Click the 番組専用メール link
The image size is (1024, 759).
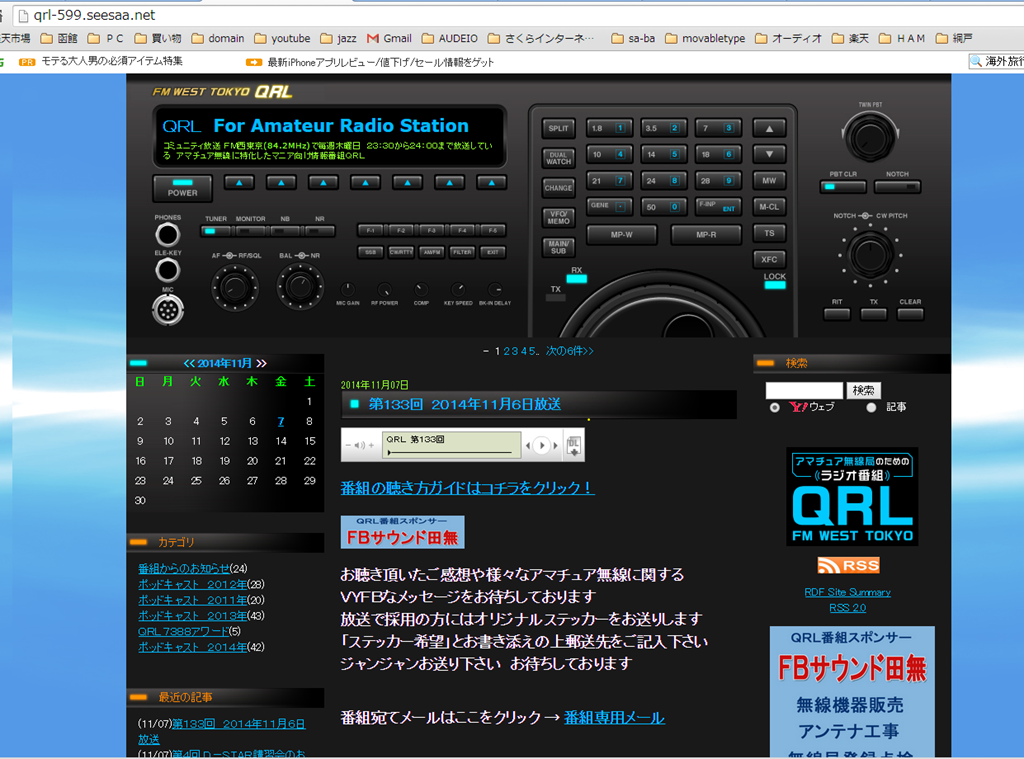point(614,718)
